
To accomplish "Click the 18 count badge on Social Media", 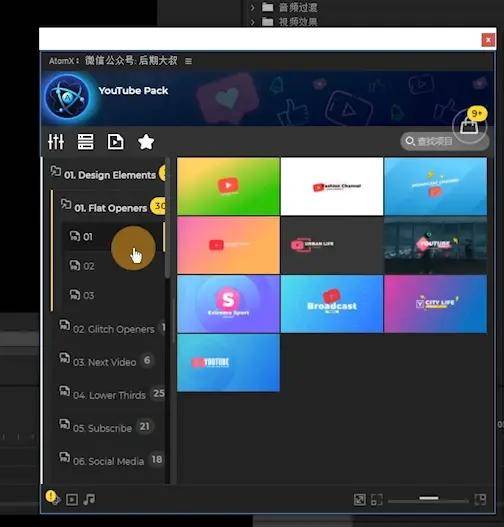I will [x=157, y=459].
